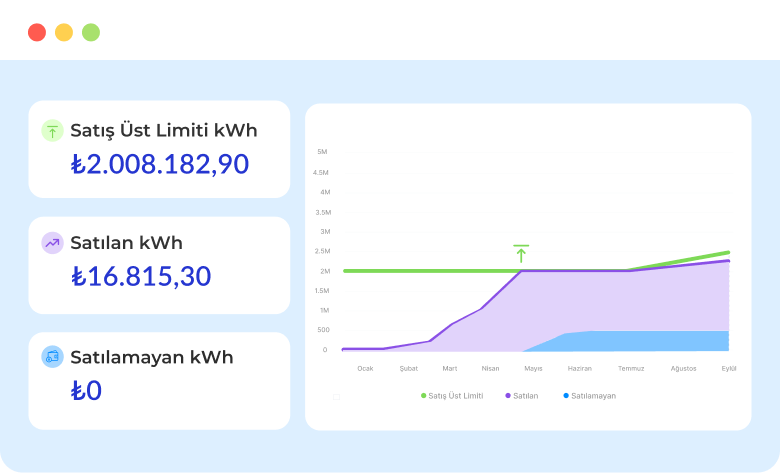Viewport: 780px width, 473px height.
Task: Select the ₺2.008.182,90 value
Action: click(x=160, y=164)
